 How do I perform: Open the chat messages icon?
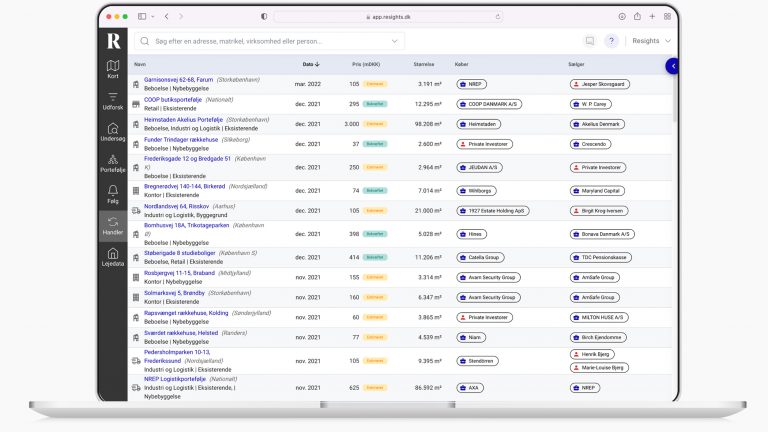(589, 41)
